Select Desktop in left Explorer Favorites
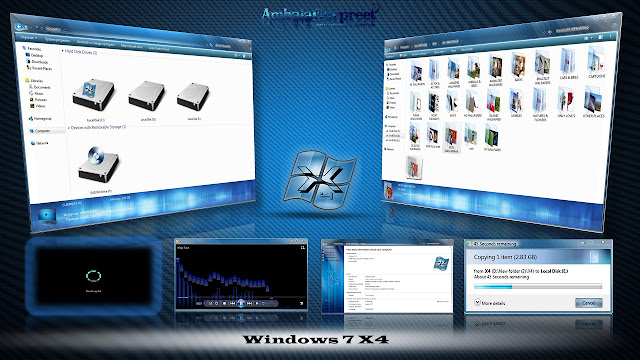The width and height of the screenshot is (640, 360). coord(35,55)
